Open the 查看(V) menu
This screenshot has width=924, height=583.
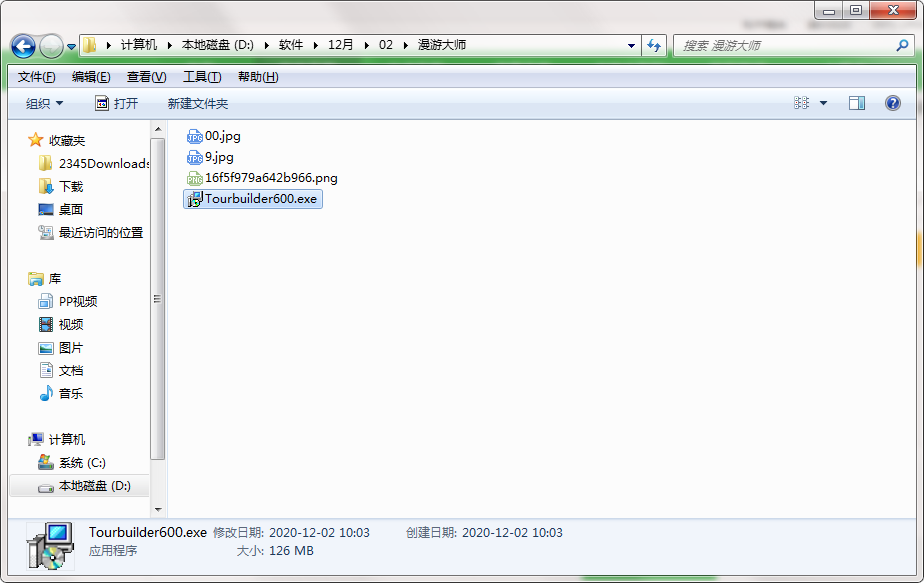[x=147, y=77]
